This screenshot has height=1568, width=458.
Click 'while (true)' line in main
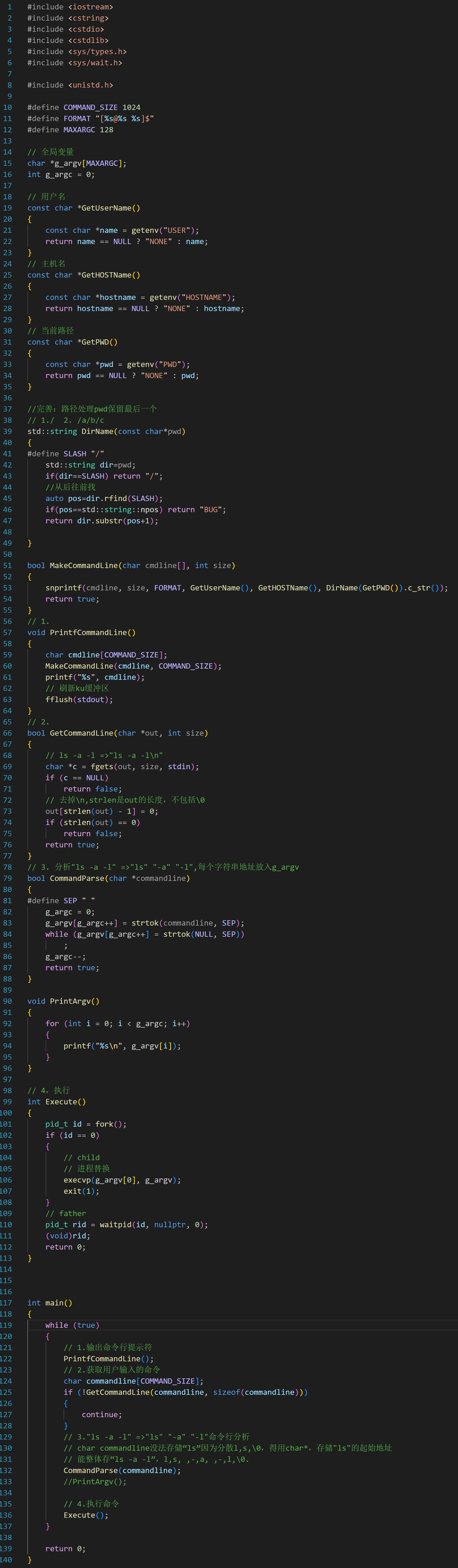[72, 1325]
